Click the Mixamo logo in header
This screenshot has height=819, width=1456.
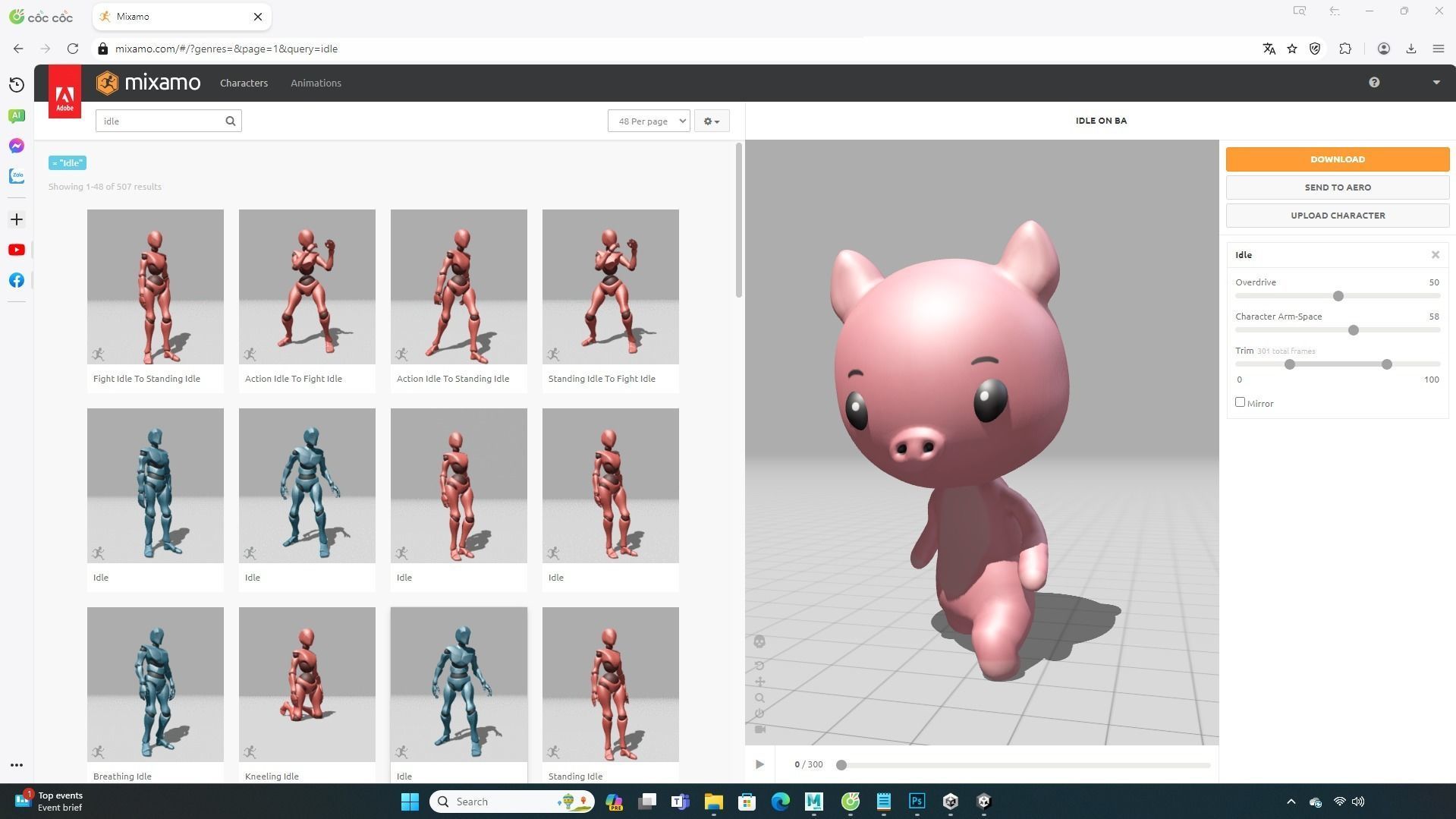[x=149, y=83]
